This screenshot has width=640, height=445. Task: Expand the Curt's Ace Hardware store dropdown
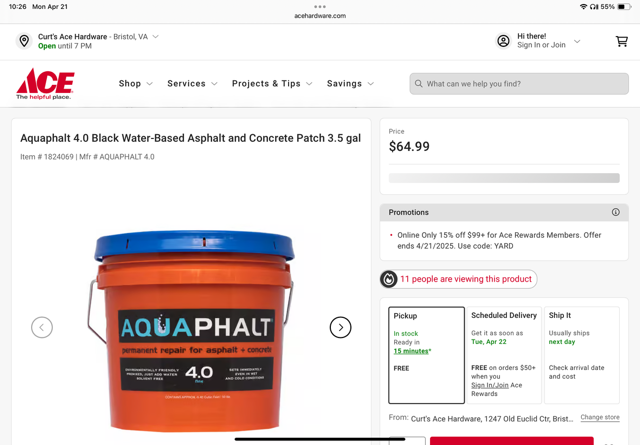click(156, 37)
